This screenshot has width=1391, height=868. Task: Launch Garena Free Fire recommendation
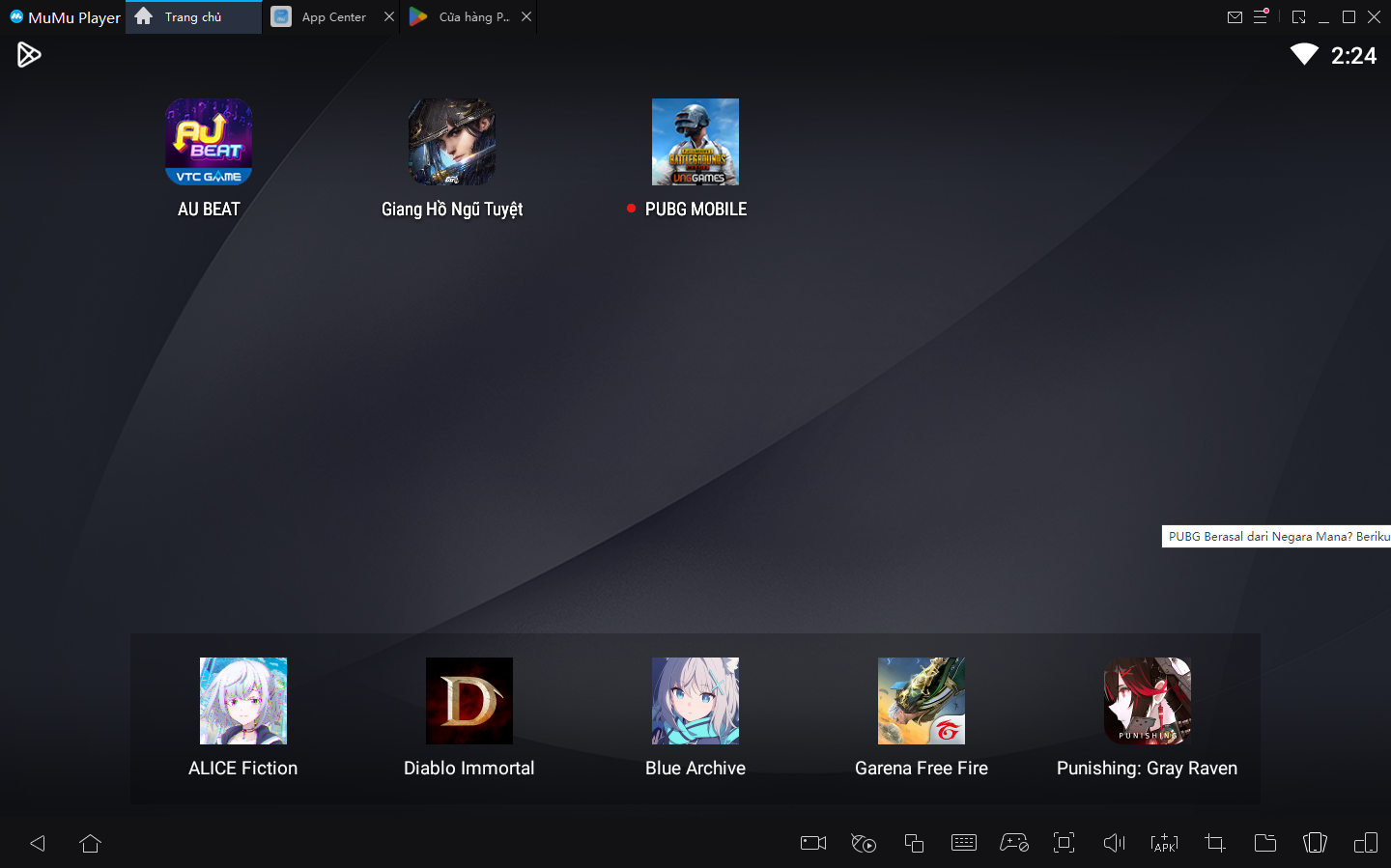(x=921, y=701)
